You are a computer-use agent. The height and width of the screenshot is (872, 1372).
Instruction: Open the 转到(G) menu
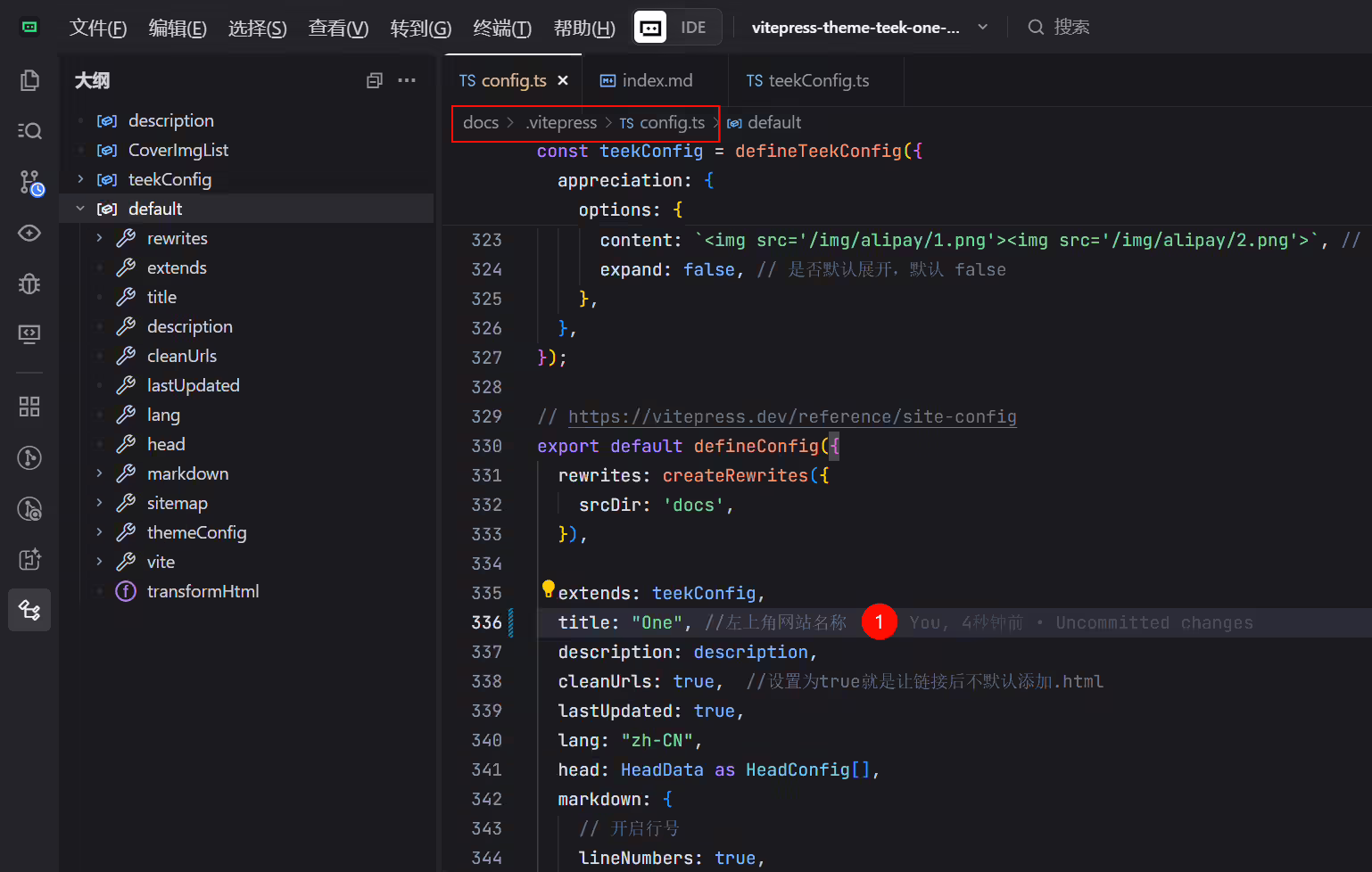(421, 28)
